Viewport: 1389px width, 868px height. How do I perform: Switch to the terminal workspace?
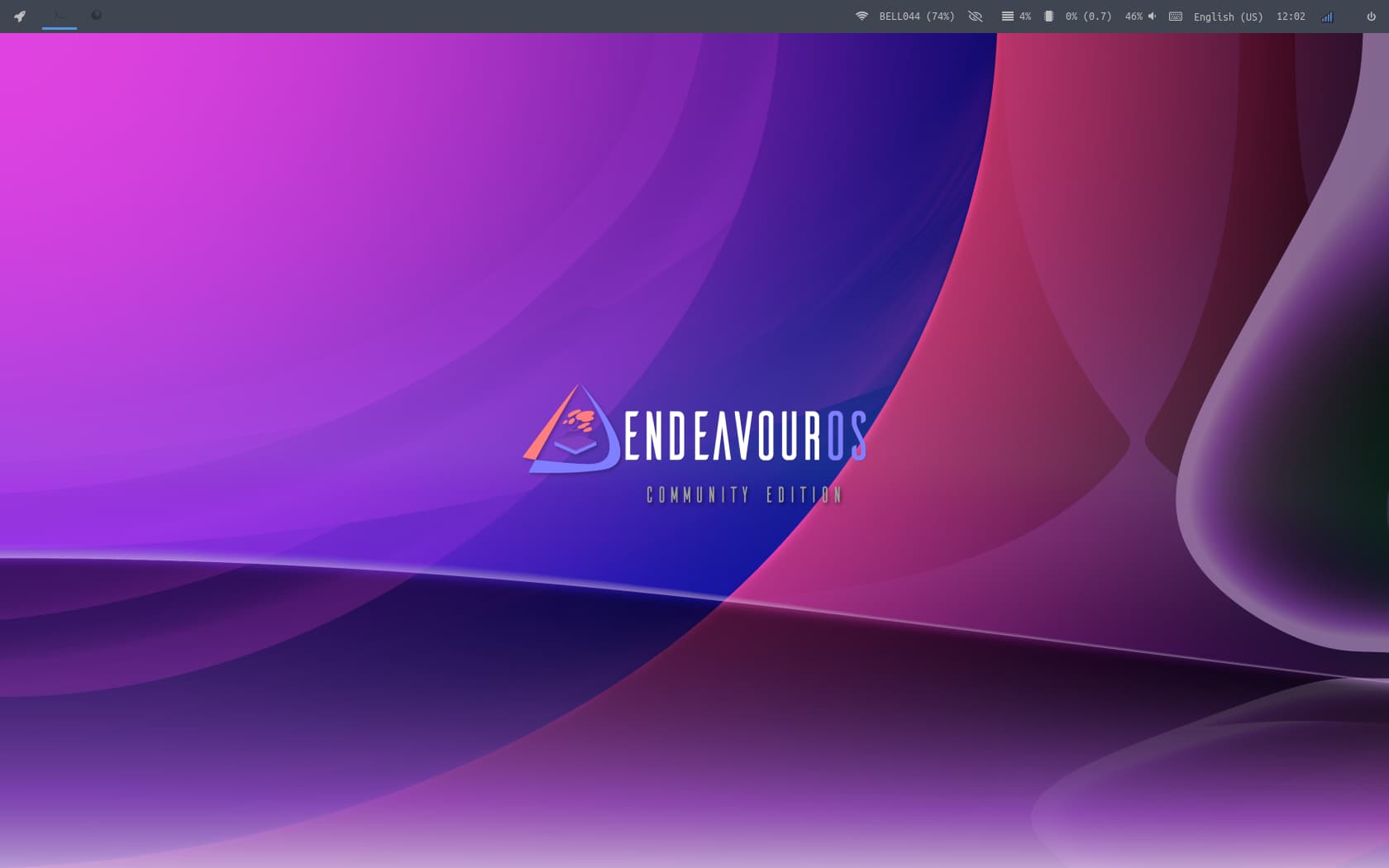60,16
